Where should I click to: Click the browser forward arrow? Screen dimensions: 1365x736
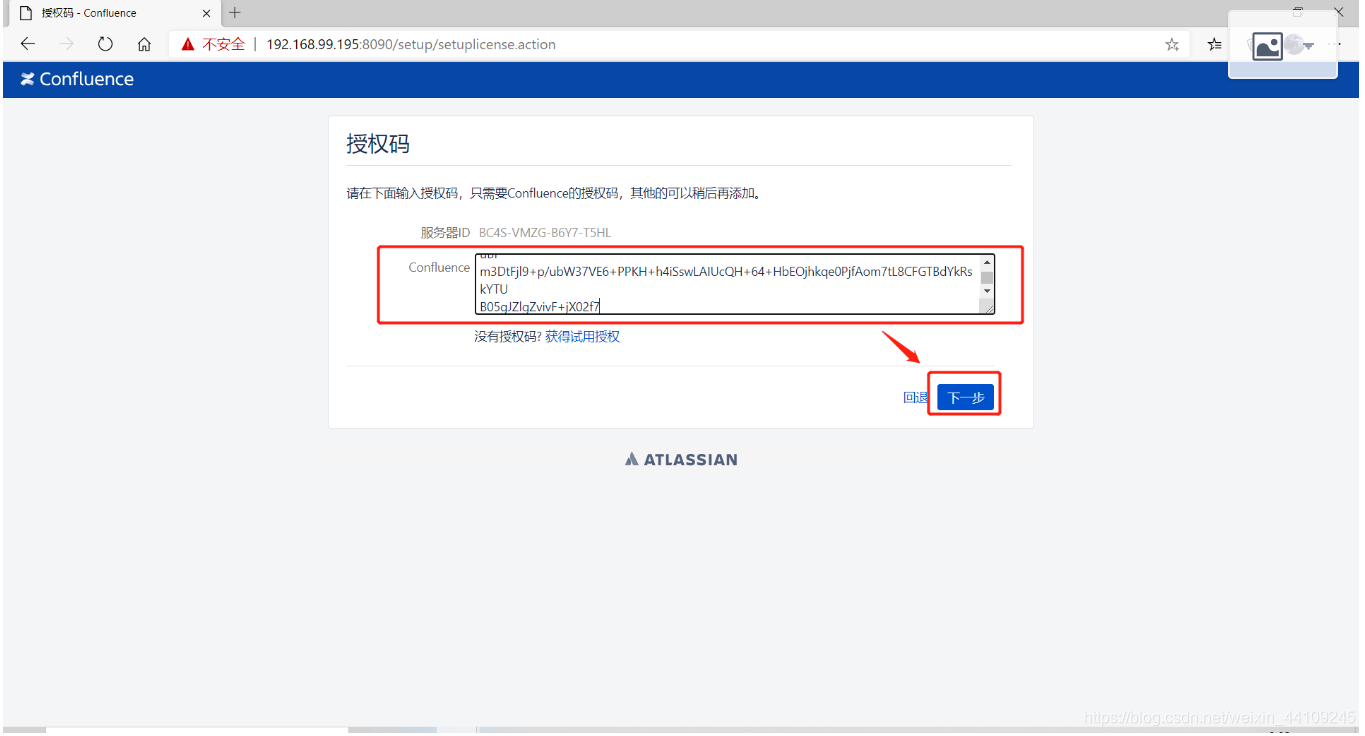[x=67, y=44]
